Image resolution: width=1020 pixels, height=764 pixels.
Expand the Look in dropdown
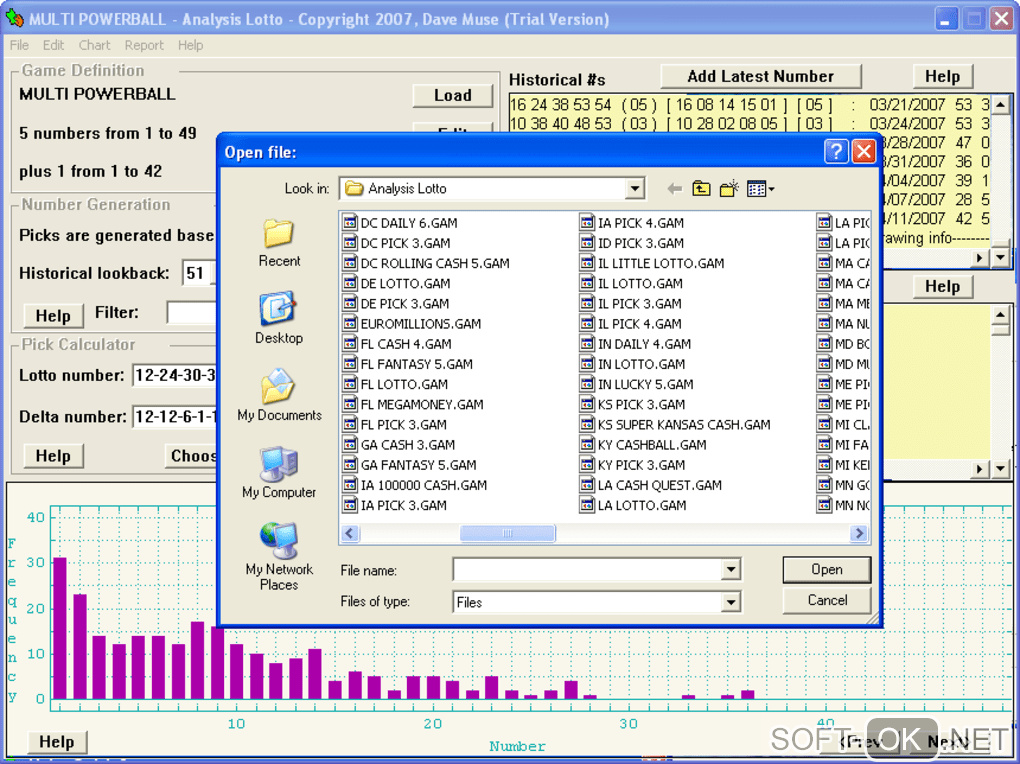click(x=635, y=189)
